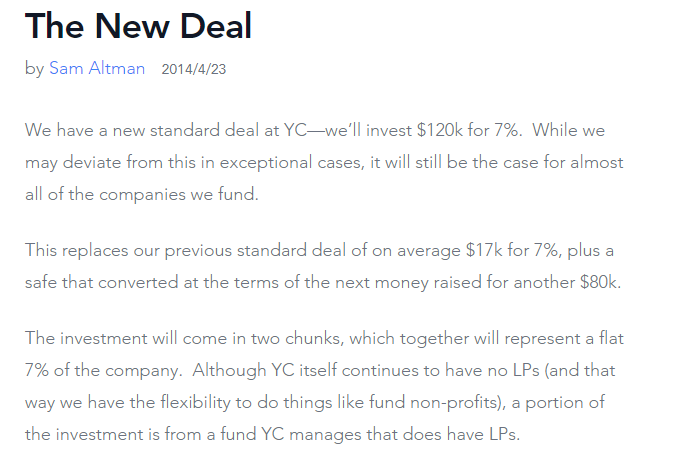
Task: Click the publication date 2014/4/23
Action: [194, 69]
